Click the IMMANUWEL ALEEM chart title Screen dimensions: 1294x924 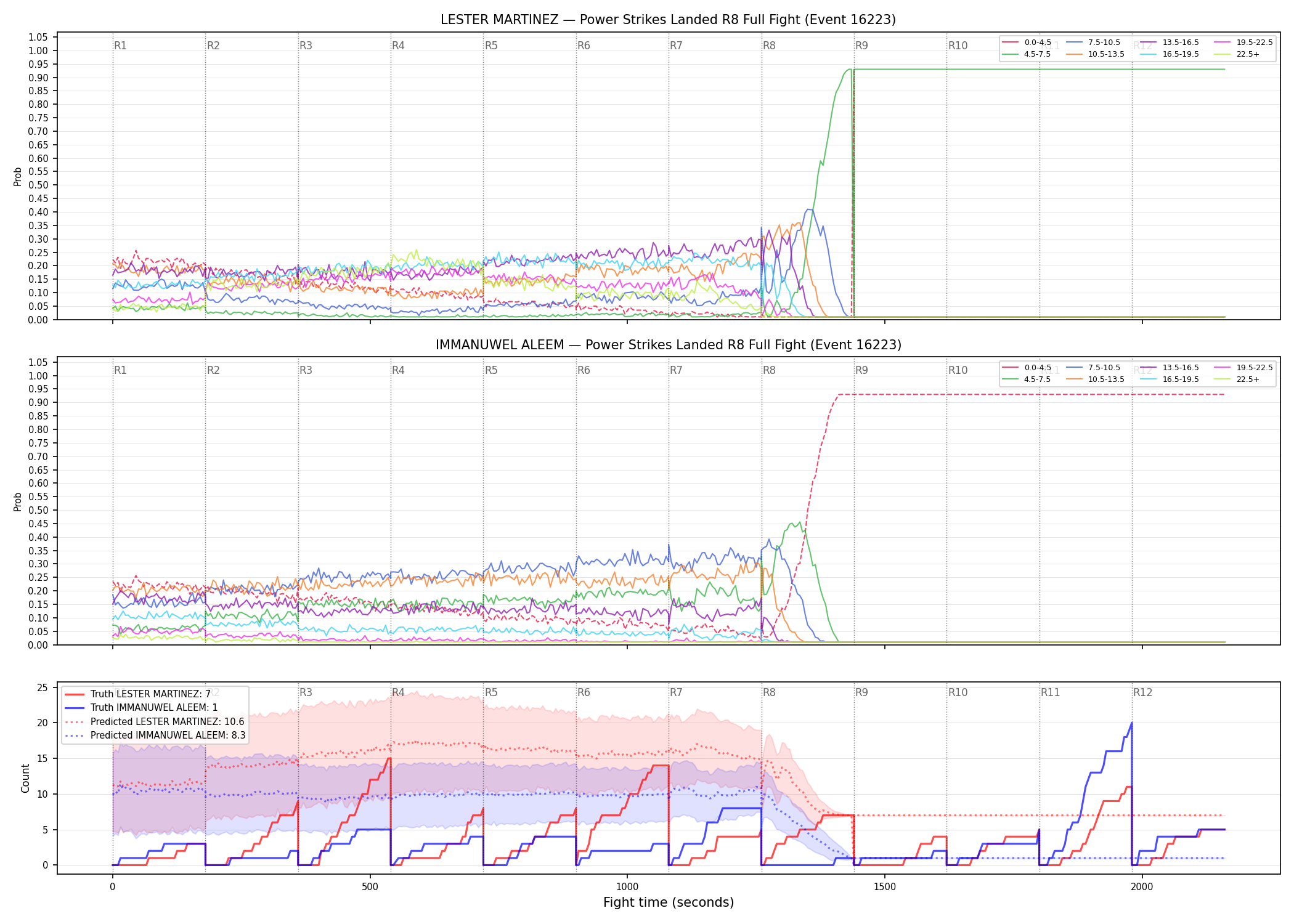click(669, 345)
